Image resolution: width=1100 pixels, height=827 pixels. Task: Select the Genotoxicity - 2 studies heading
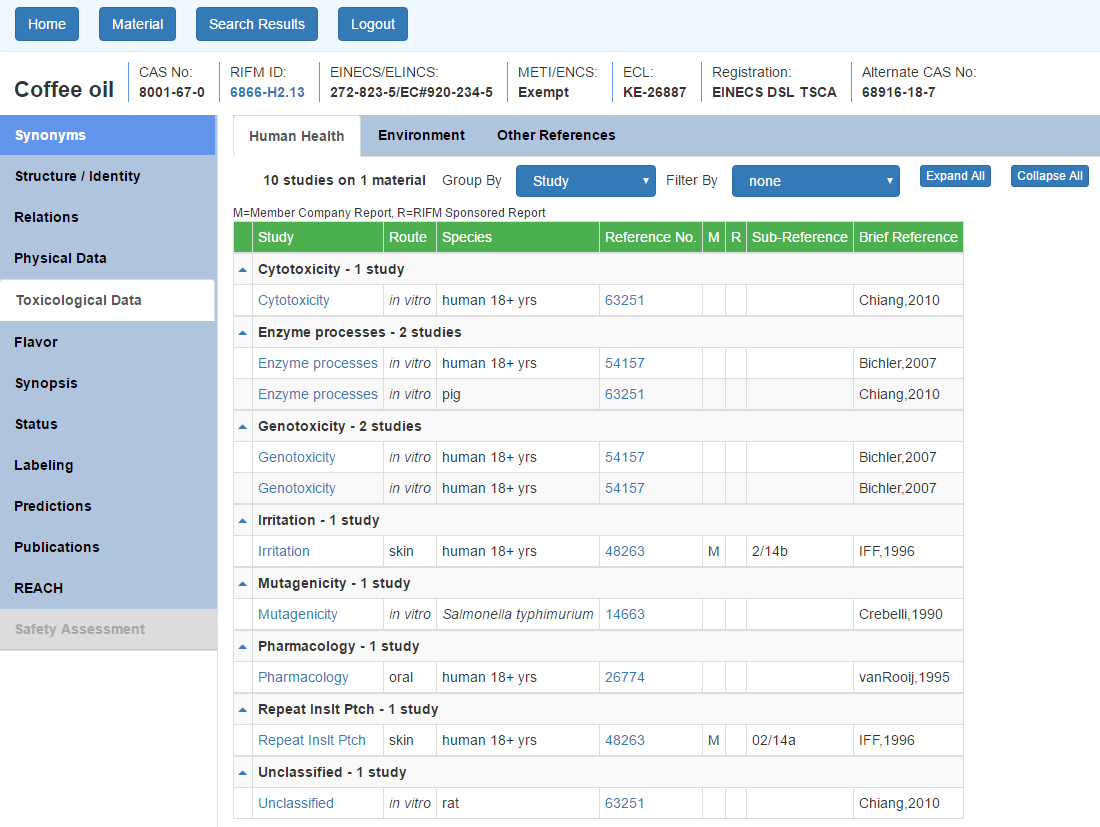340,426
